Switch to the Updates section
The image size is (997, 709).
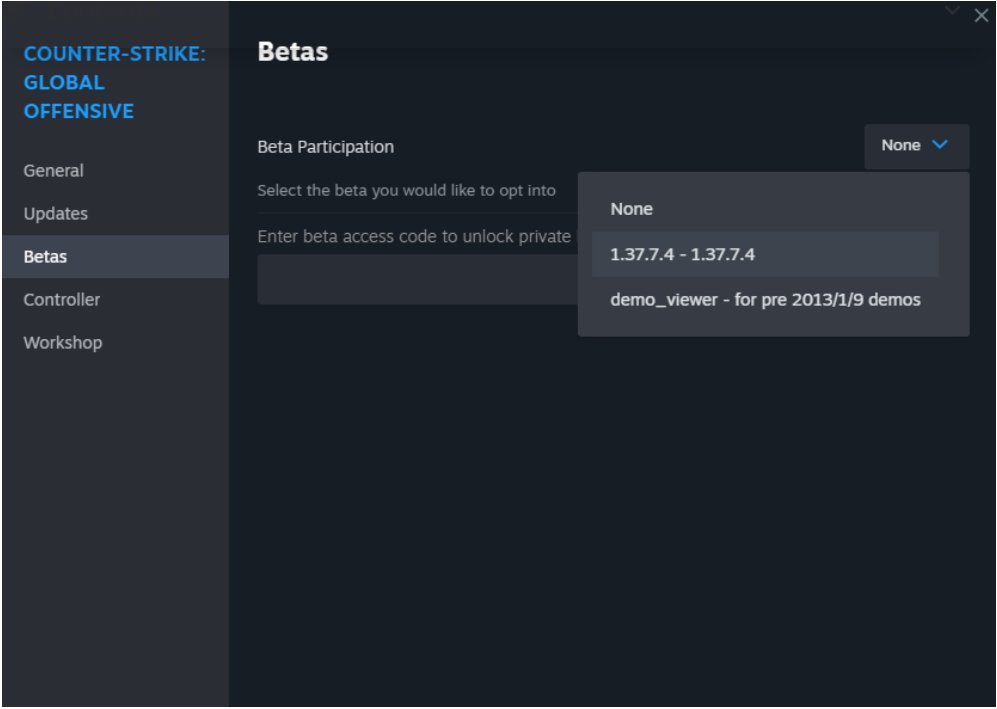(56, 214)
